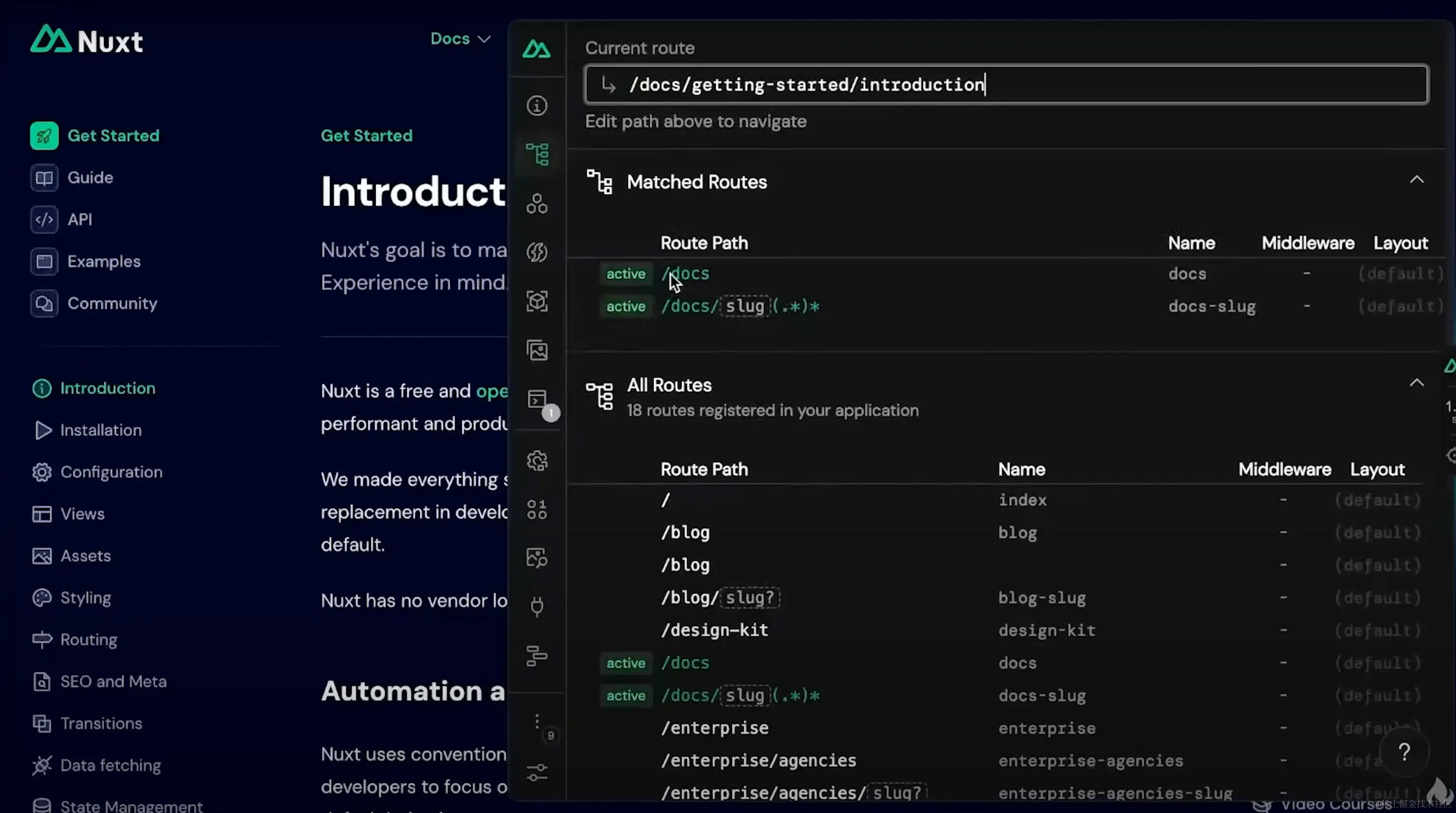Open the Components icon in DevTools sidebar
1456x813 pixels.
coord(537,203)
